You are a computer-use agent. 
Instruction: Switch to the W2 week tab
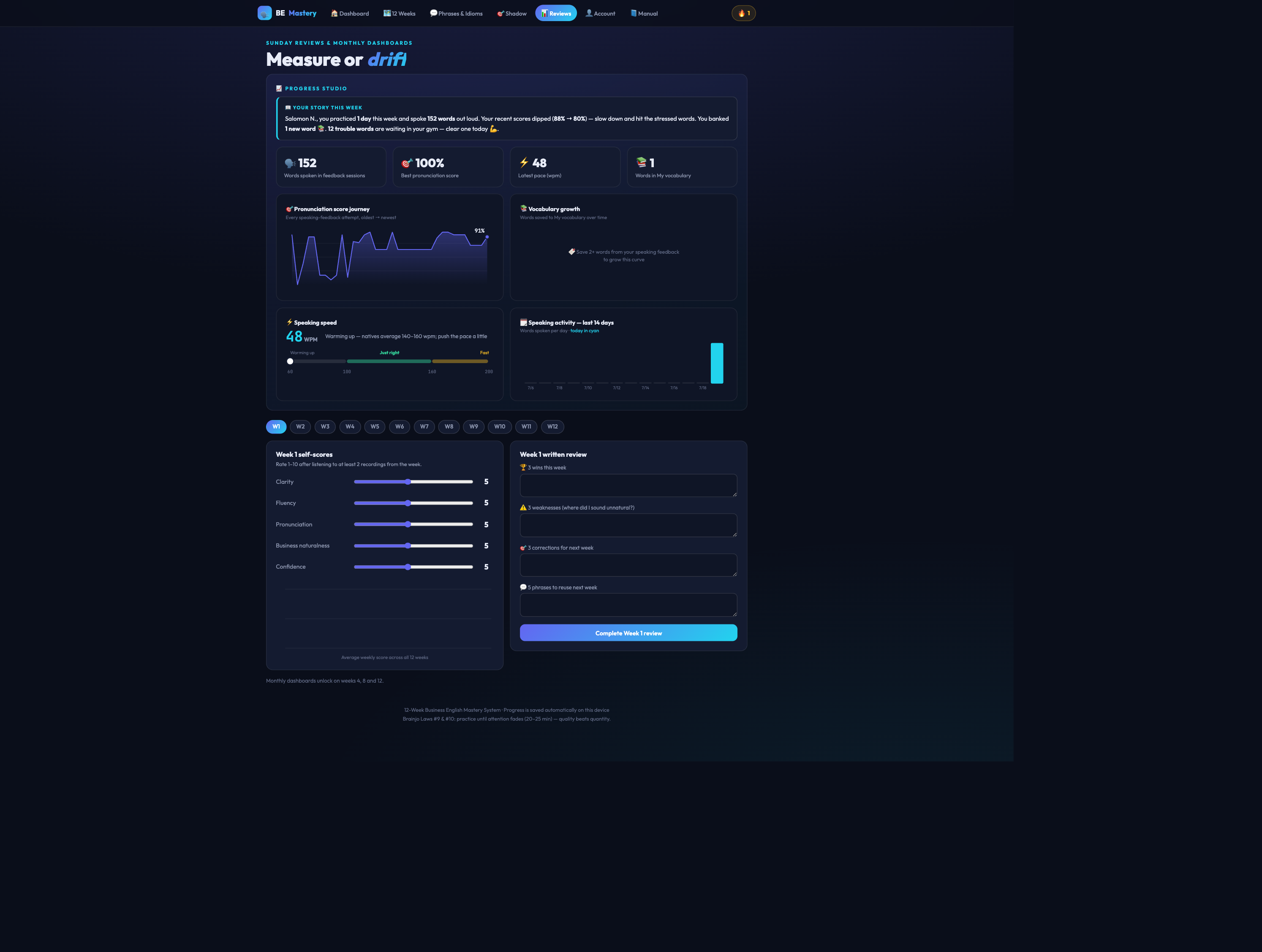pyautogui.click(x=300, y=427)
